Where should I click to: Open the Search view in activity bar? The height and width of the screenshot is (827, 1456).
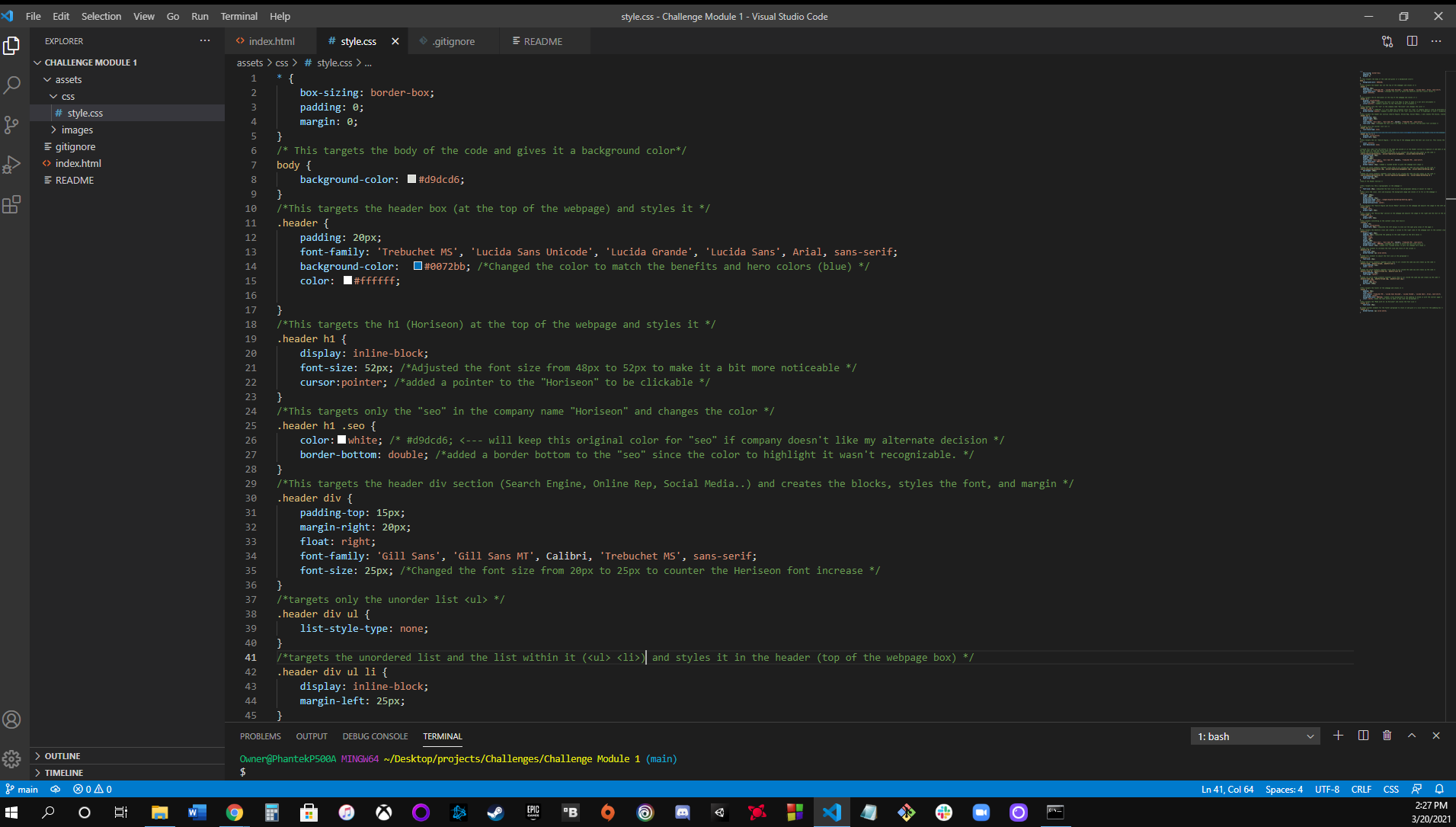[x=12, y=85]
